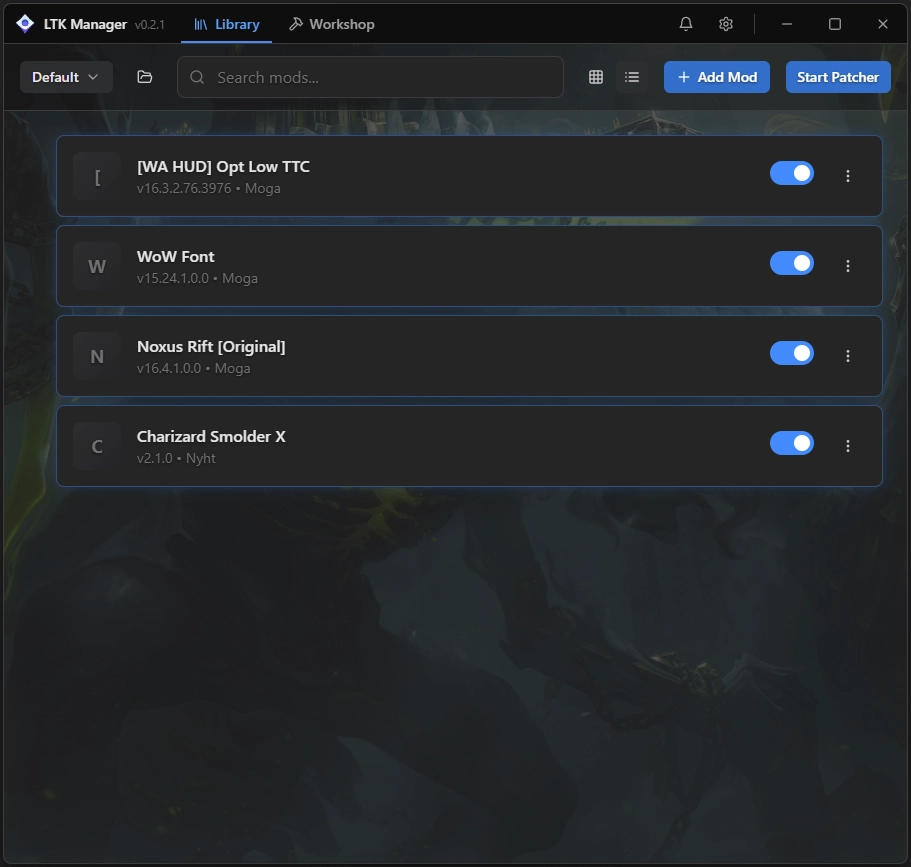Click the C thumbnail of Charizard Smolder X
This screenshot has height=867, width=911.
pos(97,446)
